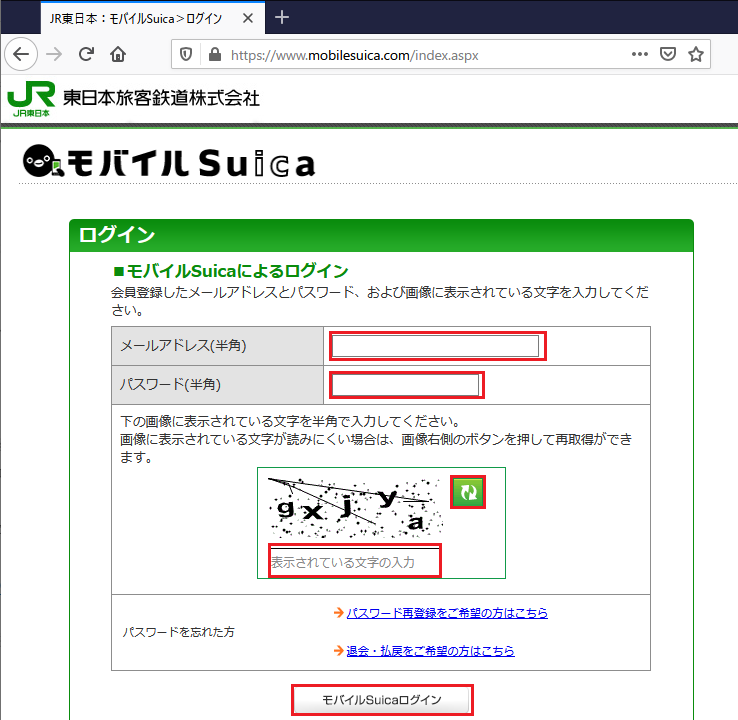Select the JR東日本 モバイルSuica browser tab
This screenshot has height=720, width=738.
pyautogui.click(x=135, y=18)
